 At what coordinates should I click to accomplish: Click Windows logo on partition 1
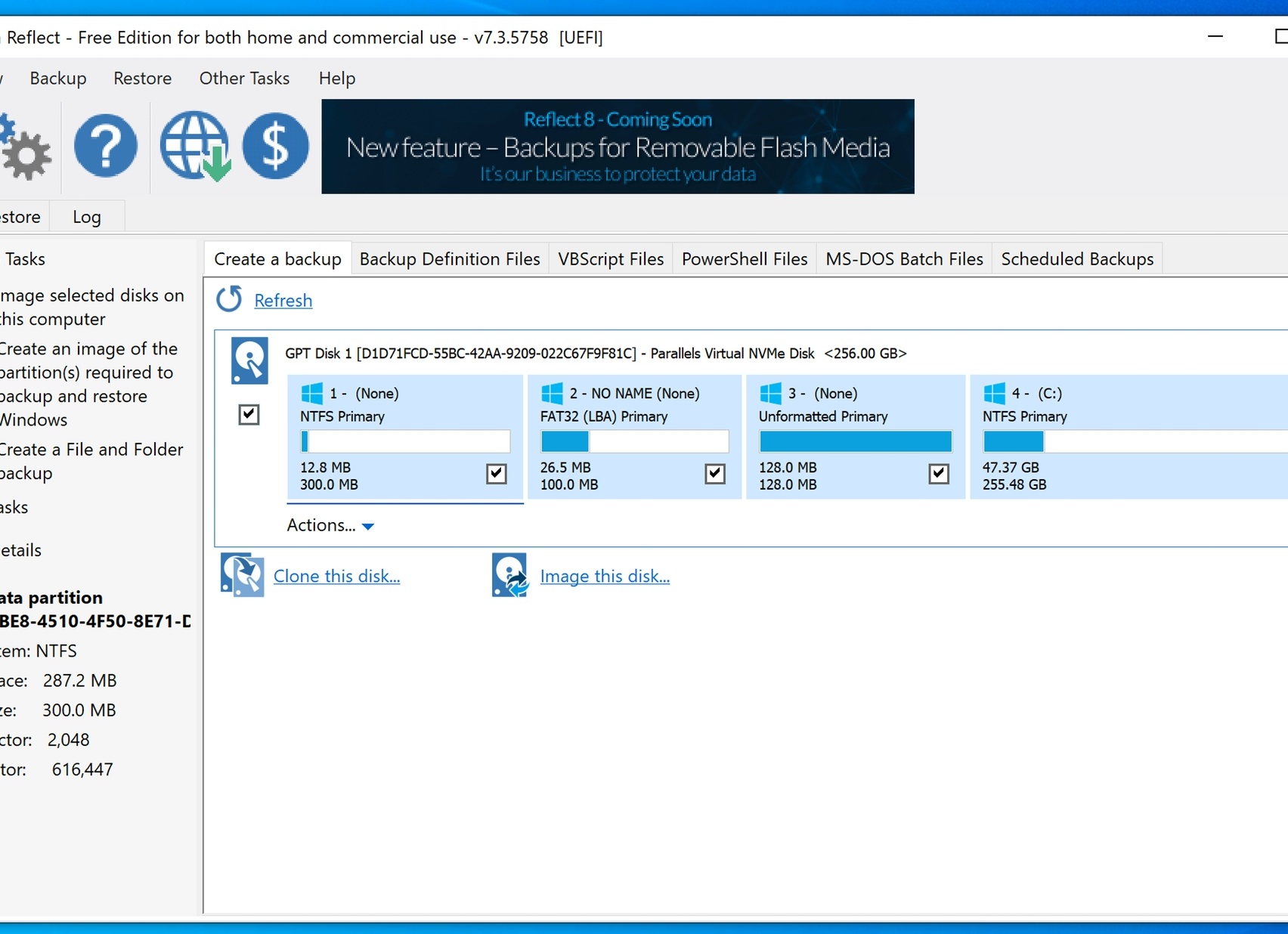coord(311,393)
